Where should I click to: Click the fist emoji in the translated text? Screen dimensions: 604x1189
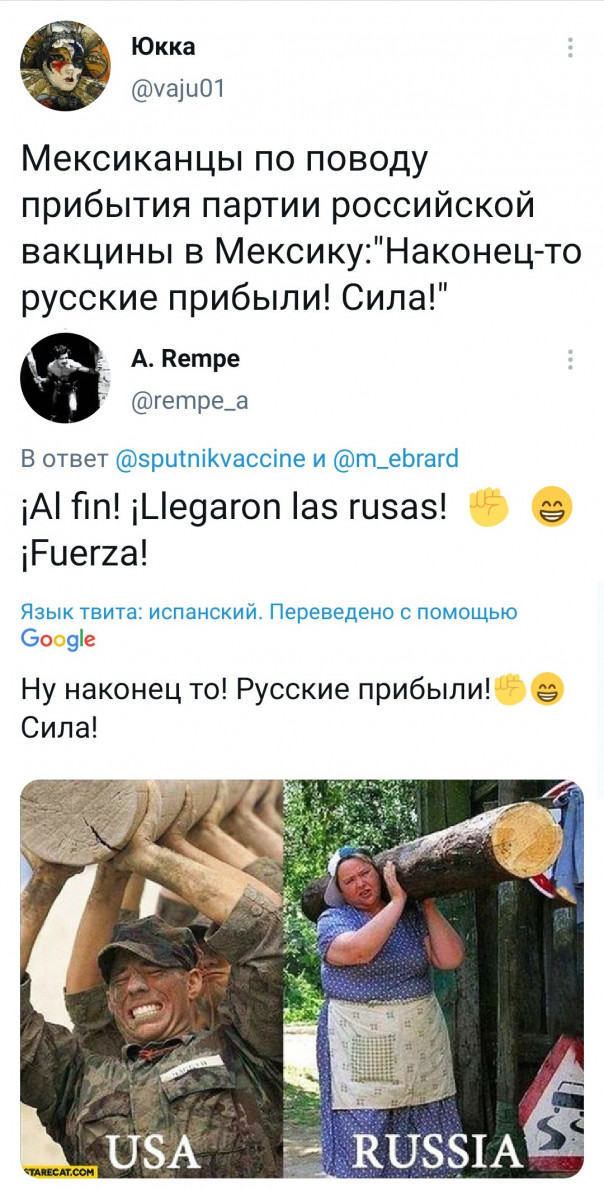[x=510, y=689]
